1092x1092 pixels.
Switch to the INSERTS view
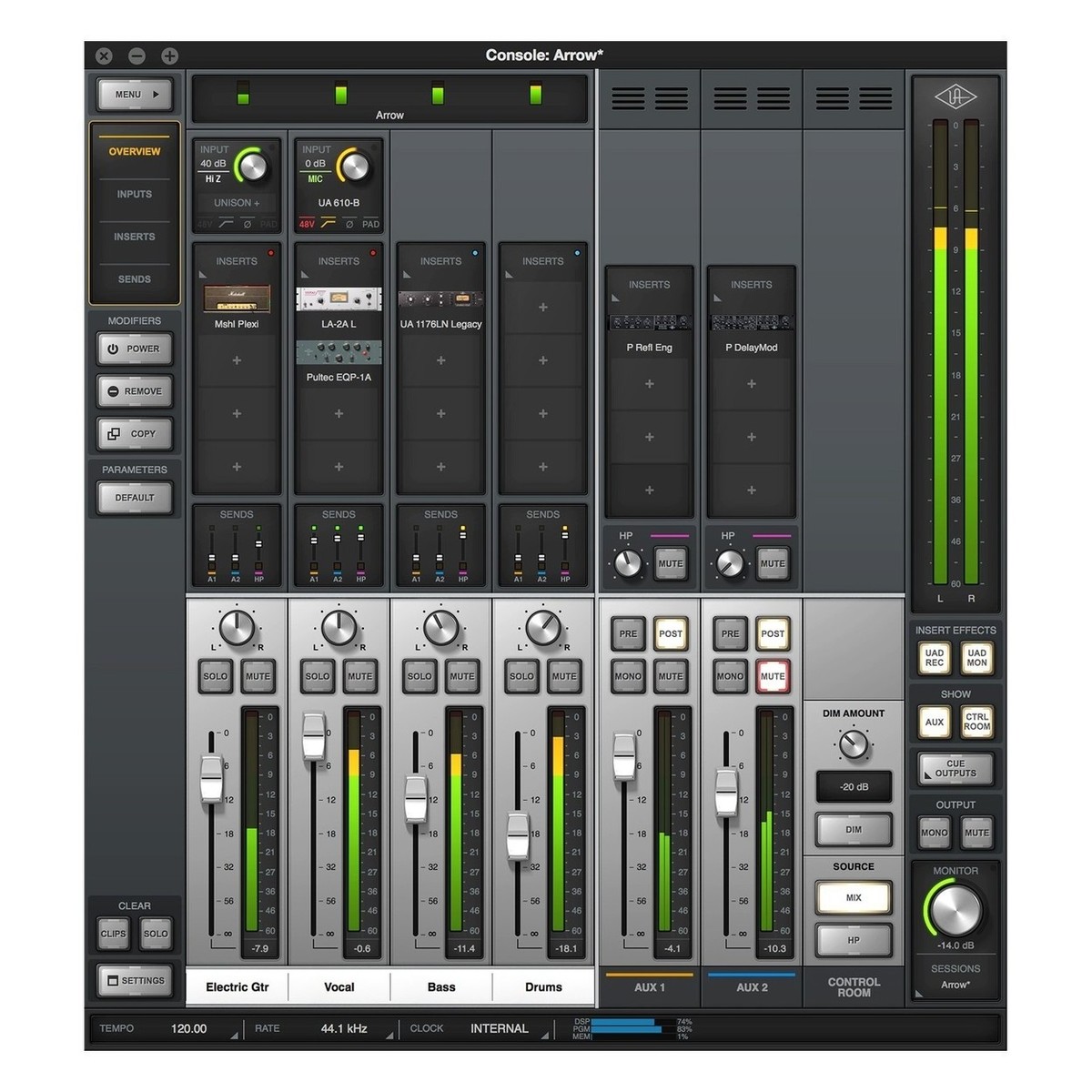pos(135,237)
